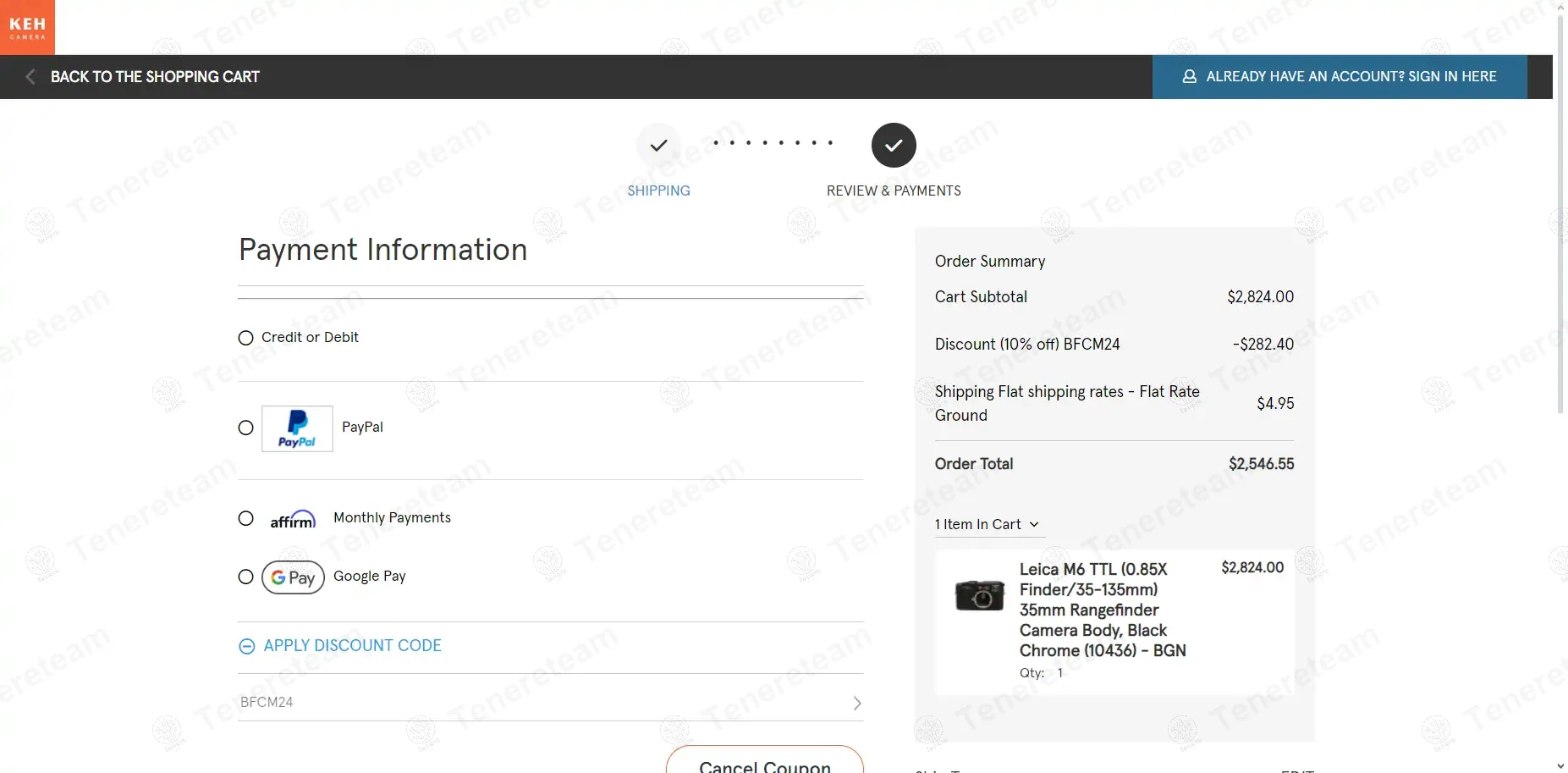Image resolution: width=1568 pixels, height=773 pixels.
Task: Click the back arrow chevron icon
Action: point(30,77)
